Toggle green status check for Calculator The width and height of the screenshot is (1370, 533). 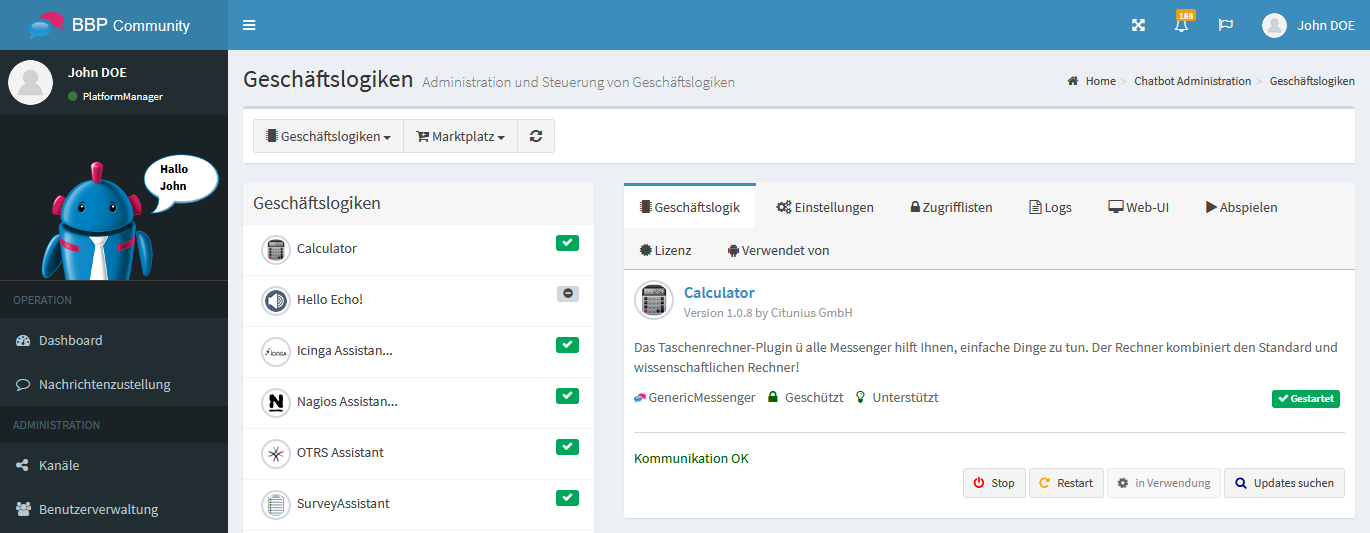pyautogui.click(x=567, y=243)
